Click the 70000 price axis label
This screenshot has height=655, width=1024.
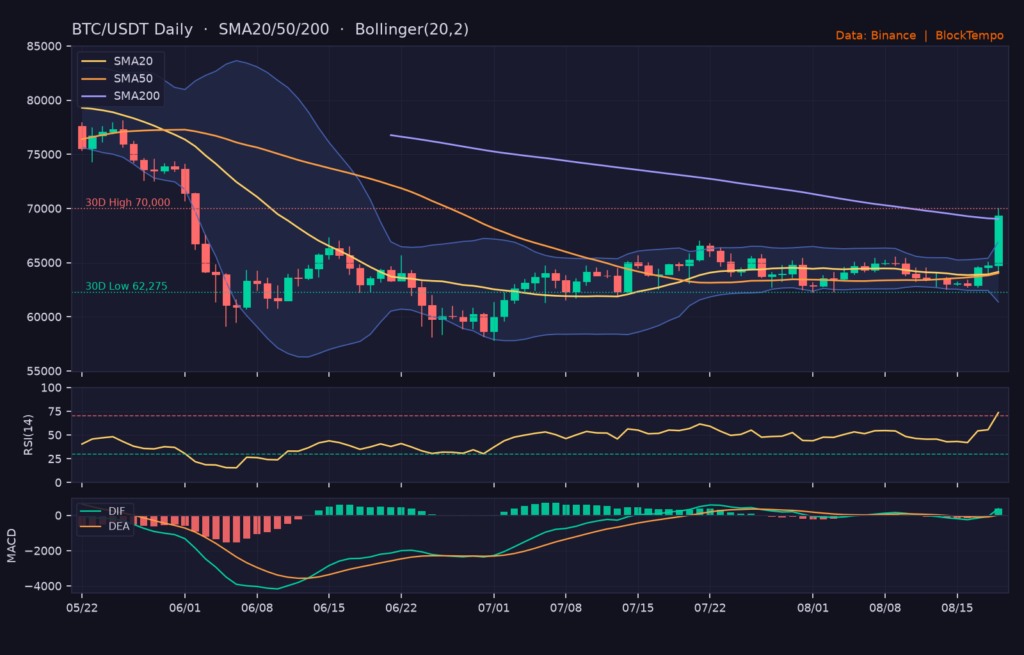(44, 209)
